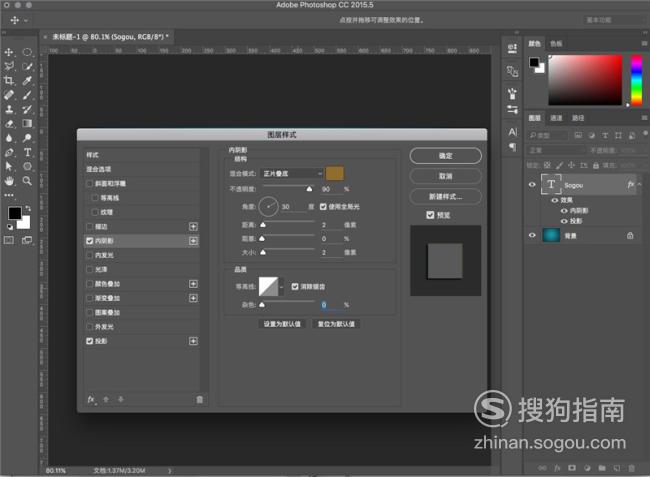The width and height of the screenshot is (650, 477).
Task: Select the Clone Stamp tool
Action: click(x=9, y=109)
